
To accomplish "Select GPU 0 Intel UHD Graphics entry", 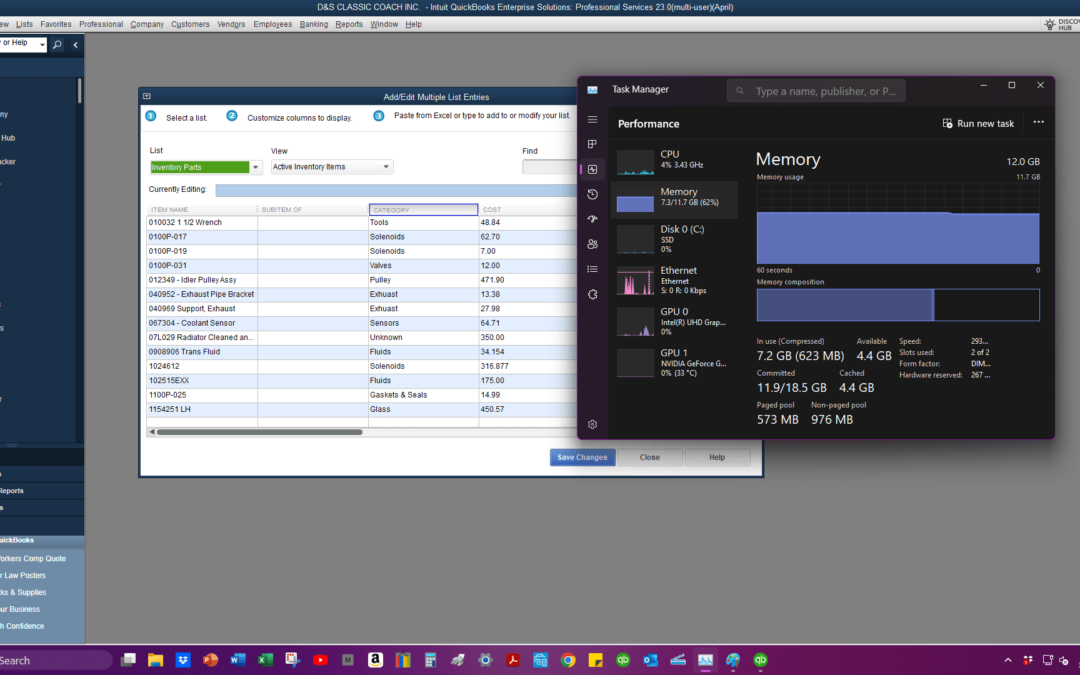I will (674, 321).
